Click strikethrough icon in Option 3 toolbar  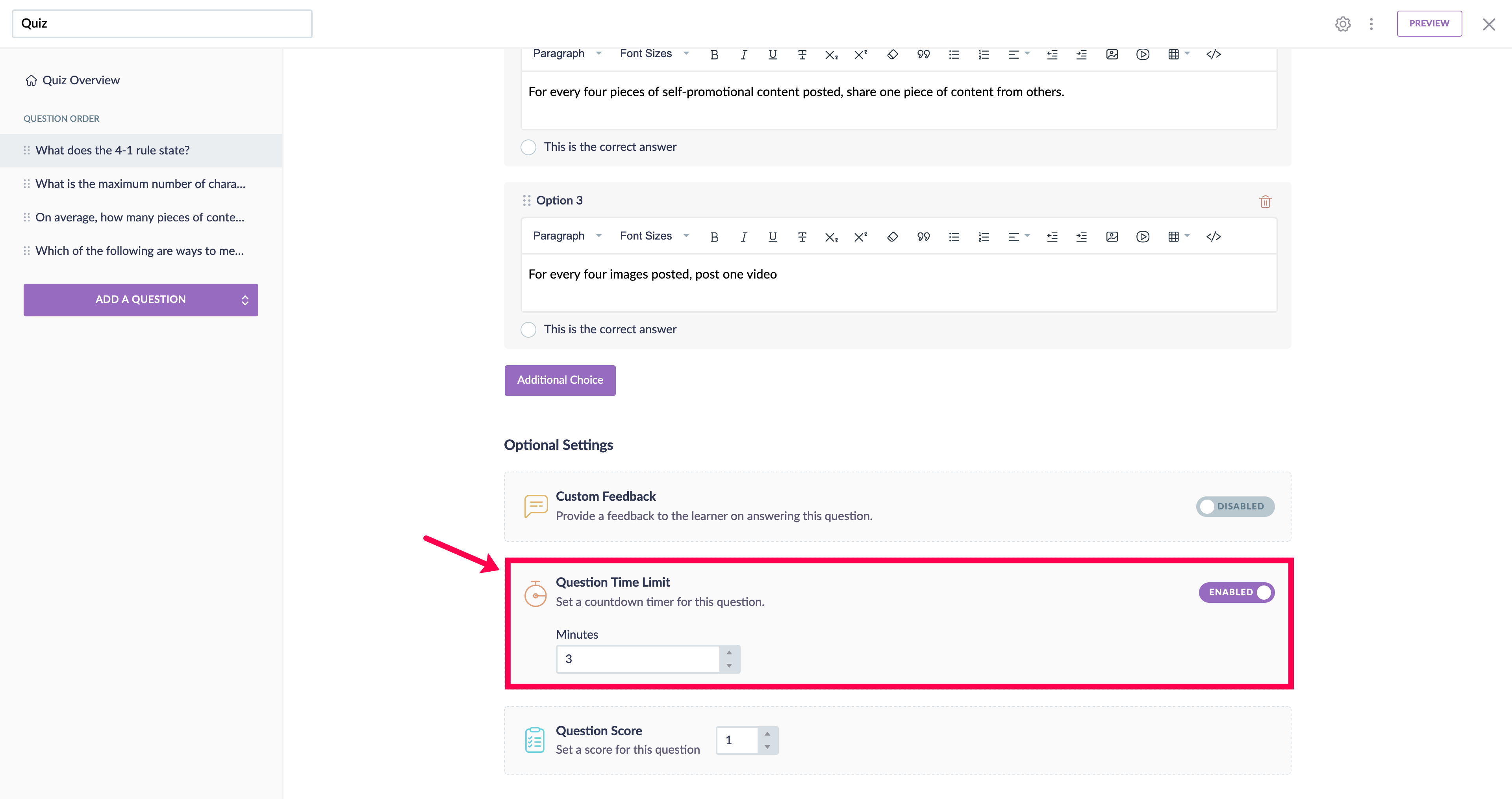pos(802,237)
